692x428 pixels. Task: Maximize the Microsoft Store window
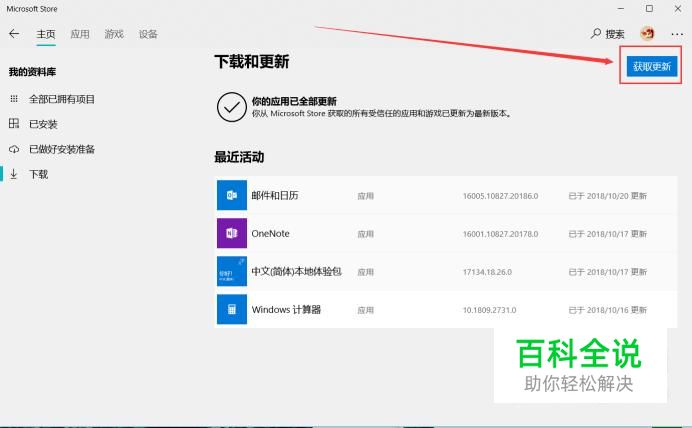tap(649, 8)
